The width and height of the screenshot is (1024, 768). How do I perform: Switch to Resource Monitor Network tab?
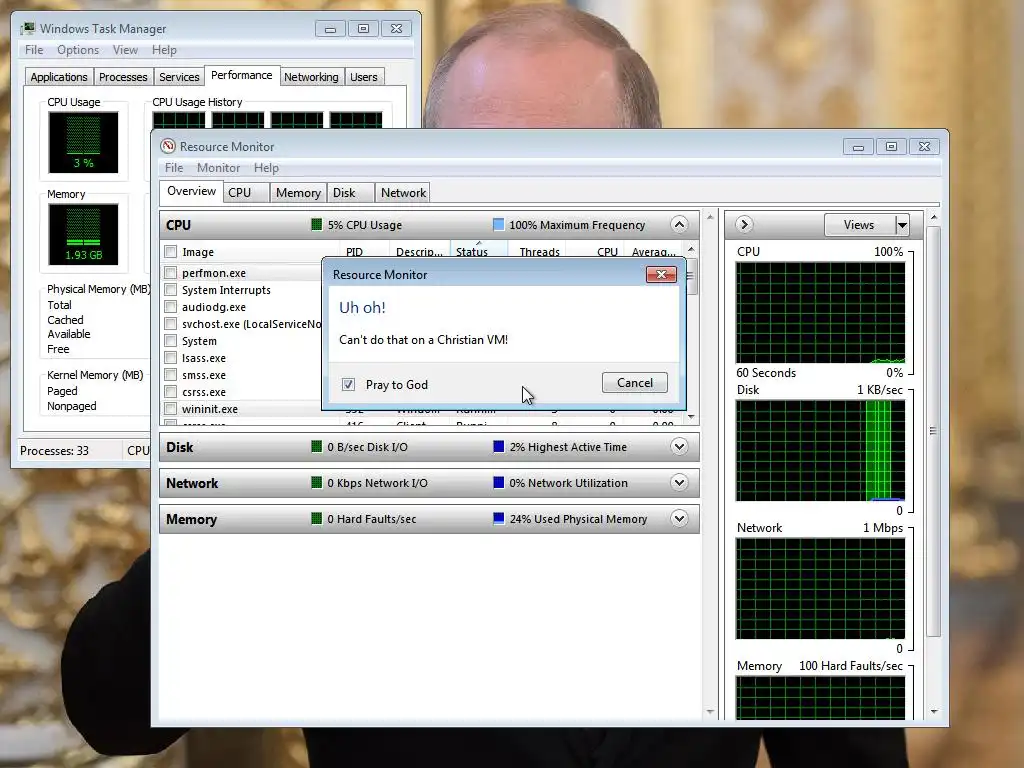[x=403, y=193]
